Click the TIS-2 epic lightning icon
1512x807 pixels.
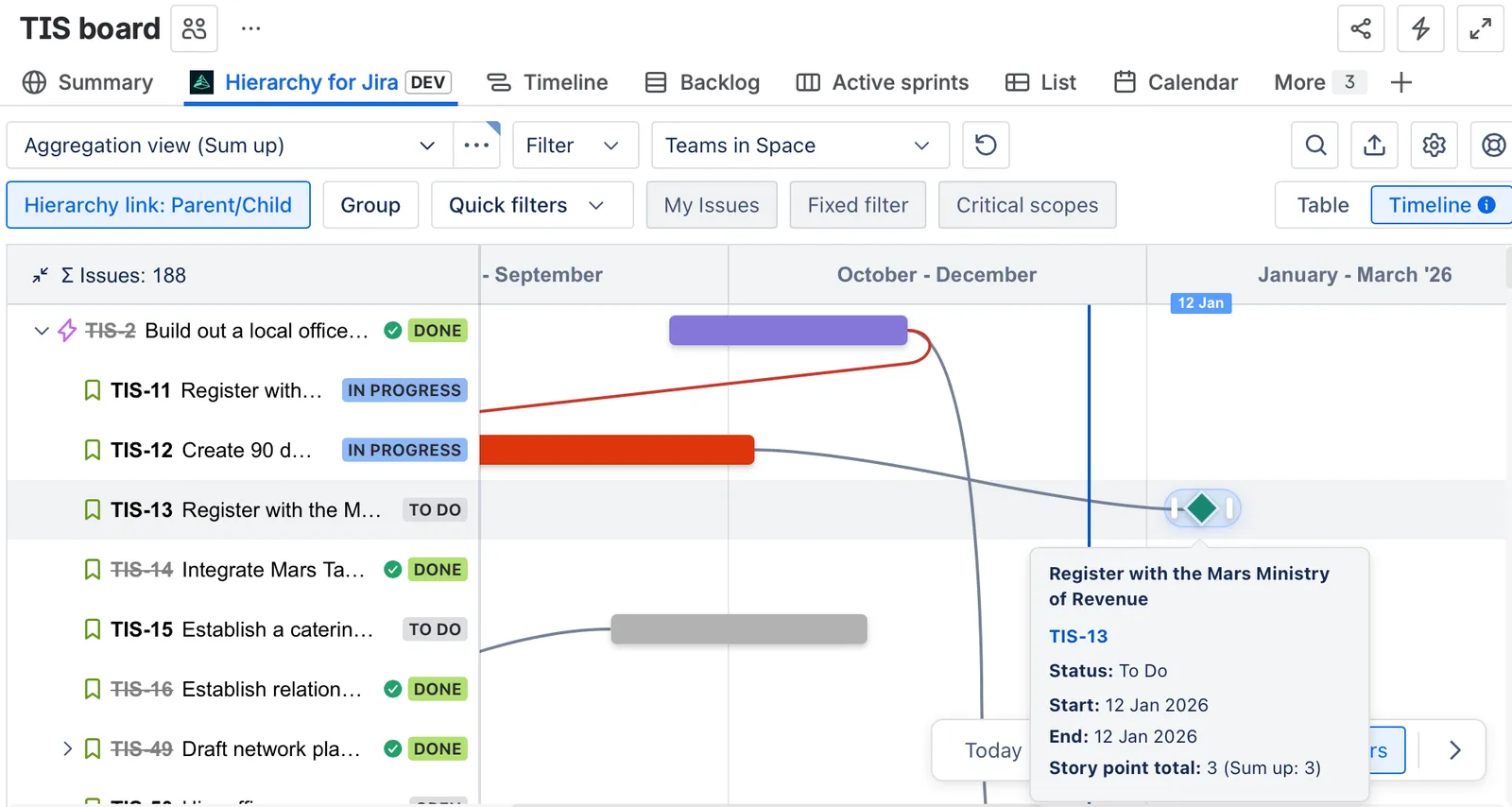coord(67,331)
